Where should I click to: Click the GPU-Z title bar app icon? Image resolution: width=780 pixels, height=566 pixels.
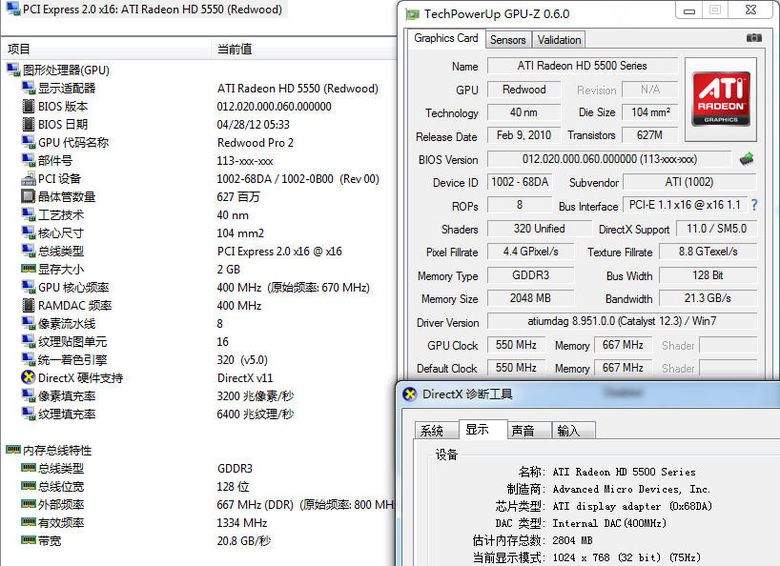coord(412,14)
